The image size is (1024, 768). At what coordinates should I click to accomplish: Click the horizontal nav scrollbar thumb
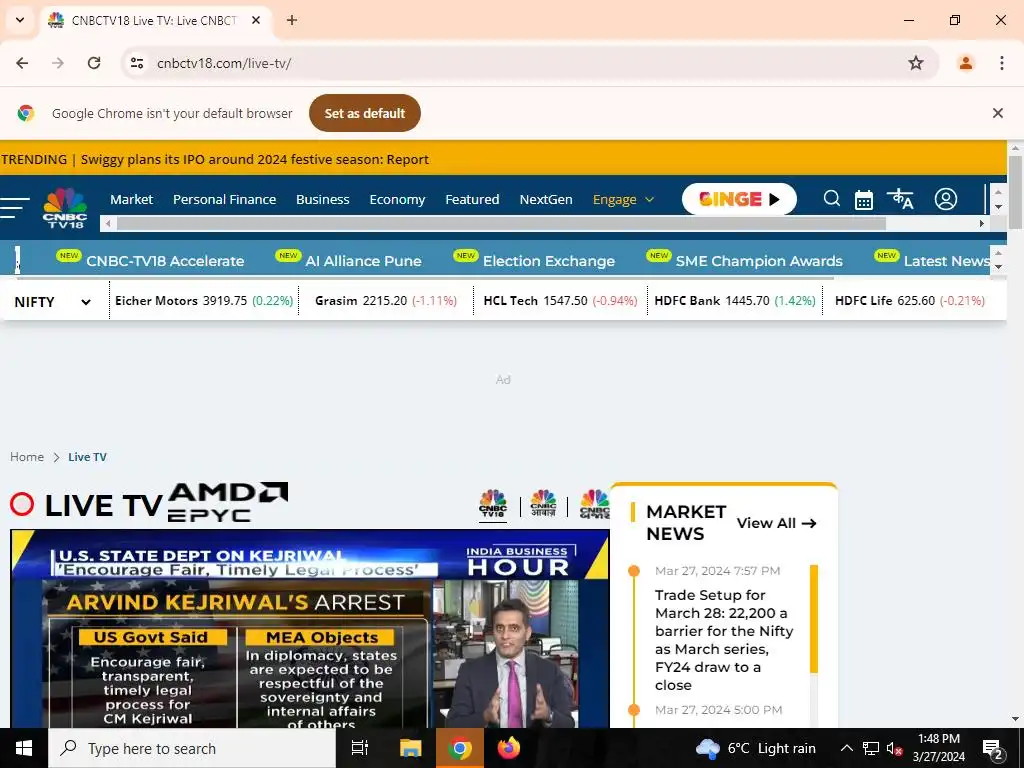coord(502,223)
